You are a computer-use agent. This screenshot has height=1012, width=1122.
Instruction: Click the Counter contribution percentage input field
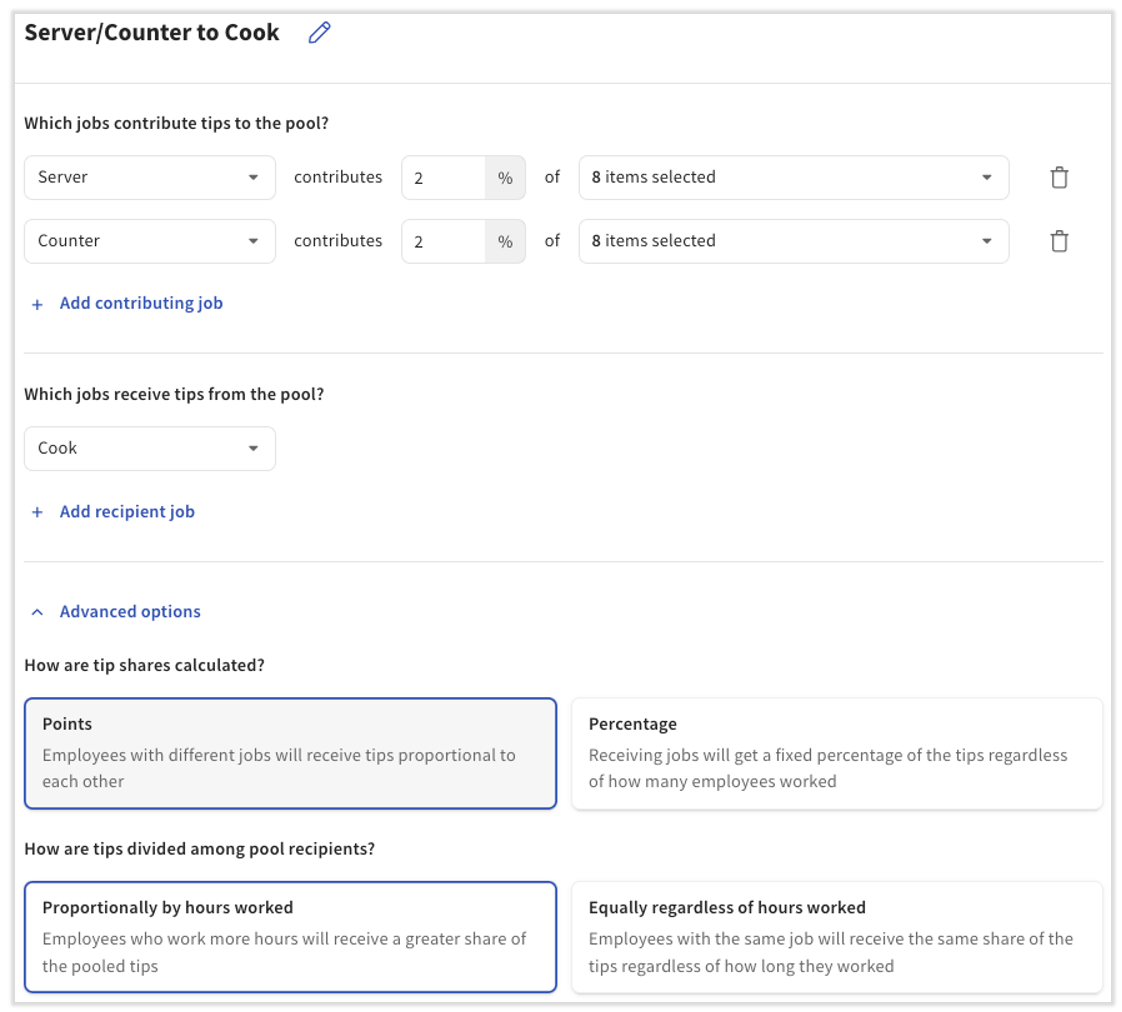pyautogui.click(x=443, y=242)
